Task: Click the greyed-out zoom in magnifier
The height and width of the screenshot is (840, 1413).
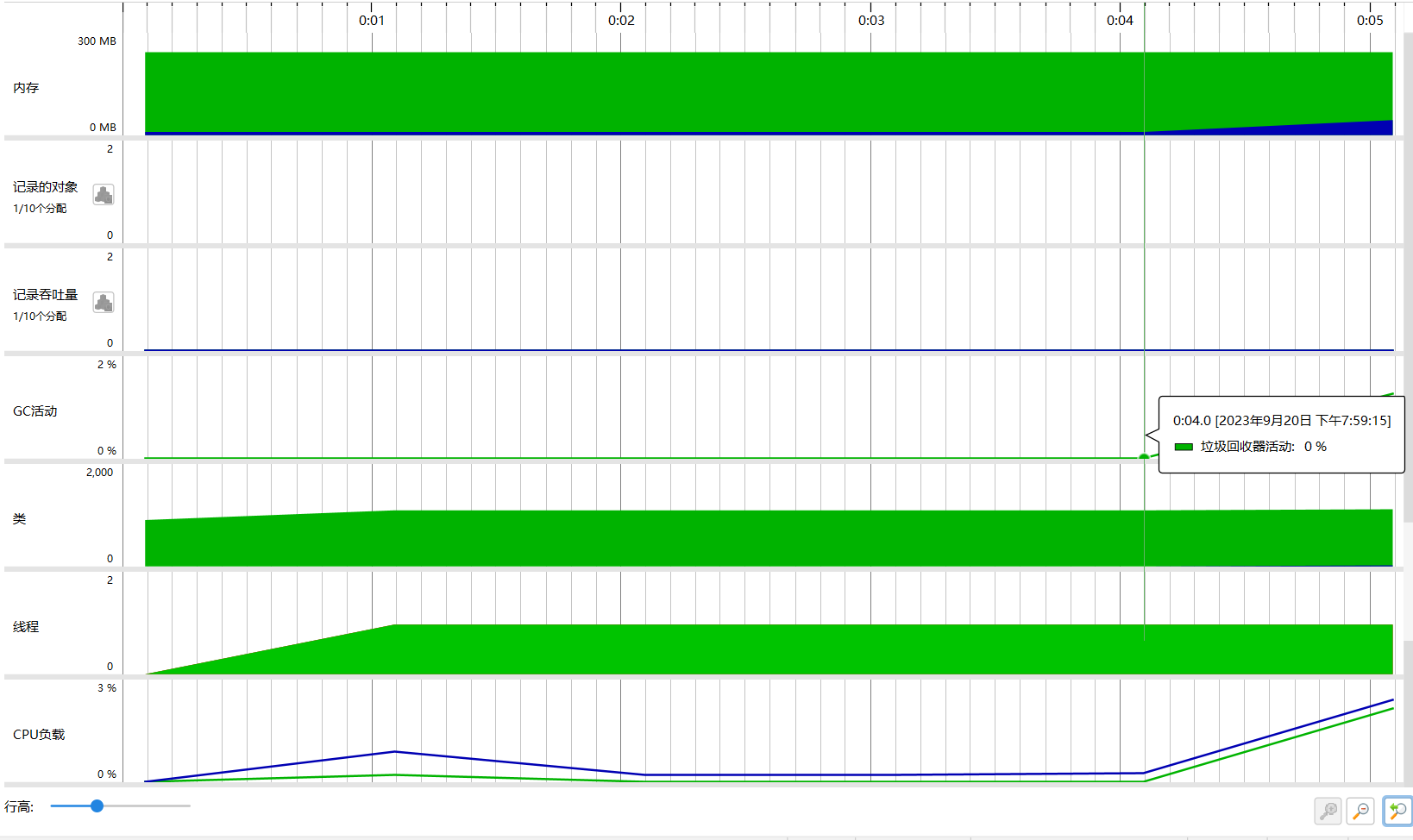Action: pos(1328,811)
